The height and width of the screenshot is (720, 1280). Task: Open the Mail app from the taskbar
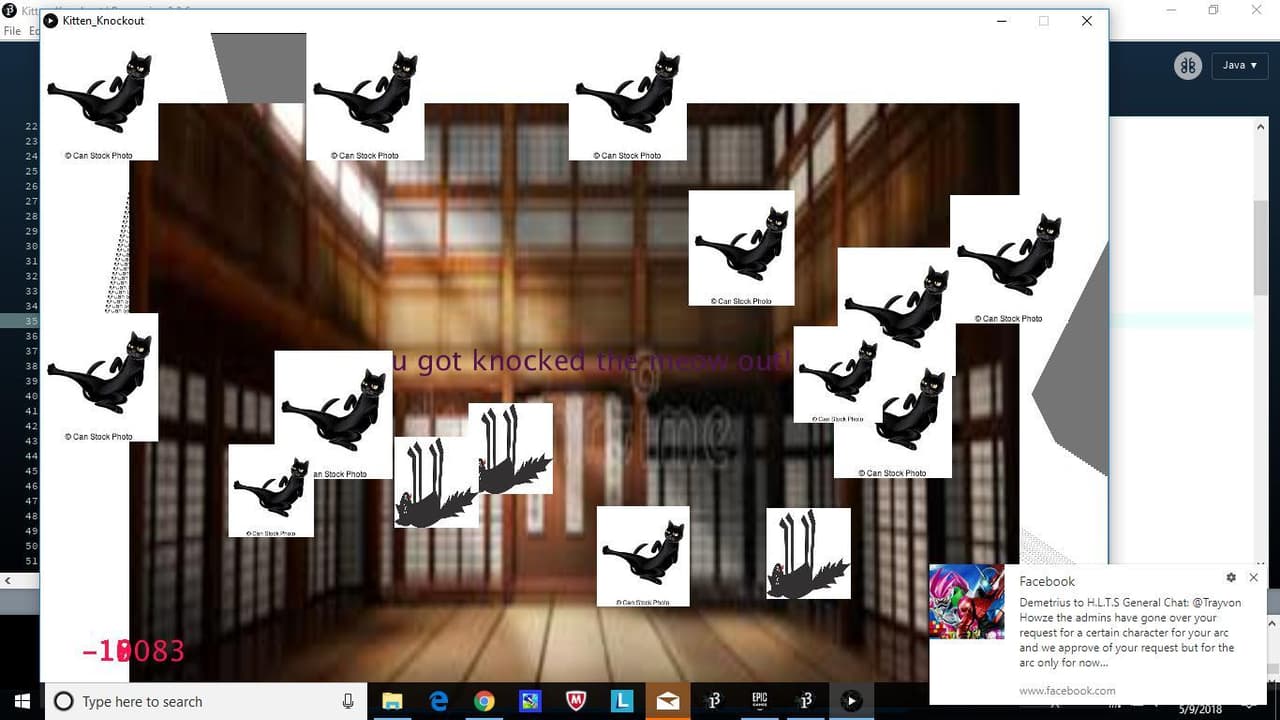pyautogui.click(x=667, y=701)
